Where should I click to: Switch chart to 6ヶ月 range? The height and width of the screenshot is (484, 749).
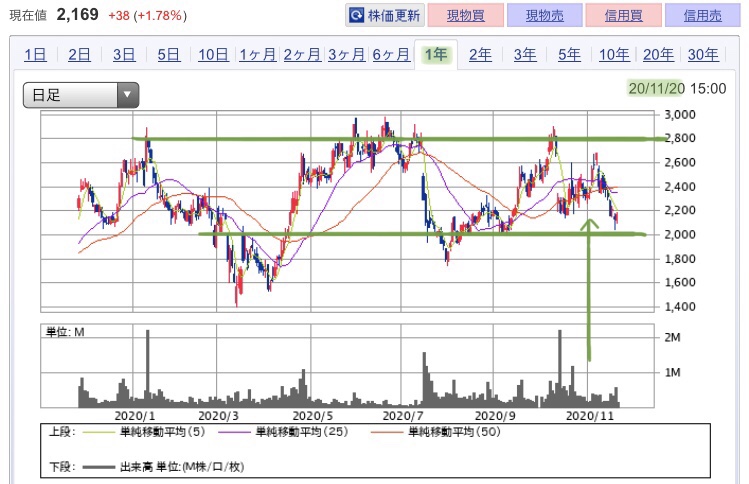(x=391, y=55)
